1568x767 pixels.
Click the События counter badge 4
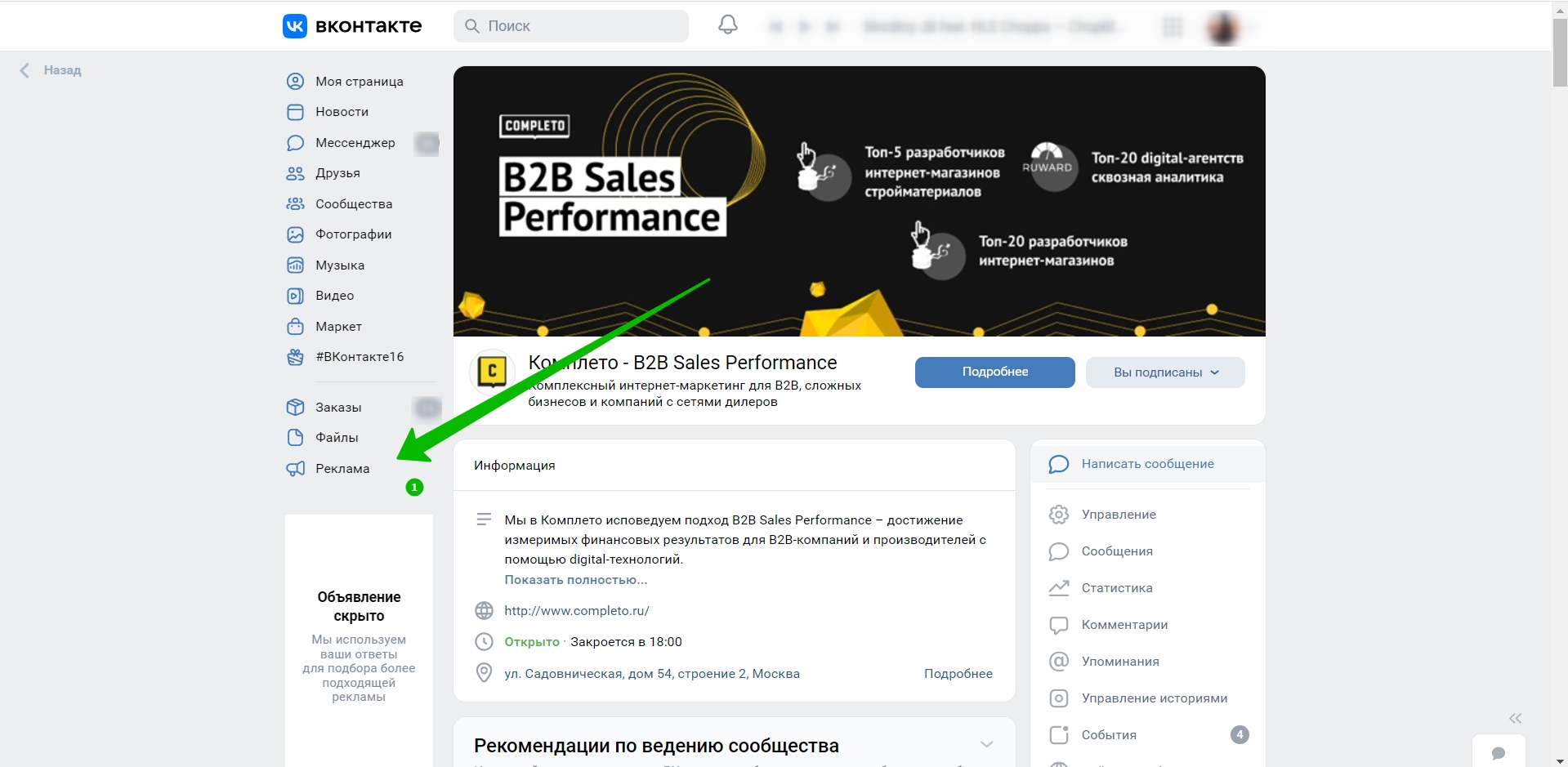pos(1240,735)
